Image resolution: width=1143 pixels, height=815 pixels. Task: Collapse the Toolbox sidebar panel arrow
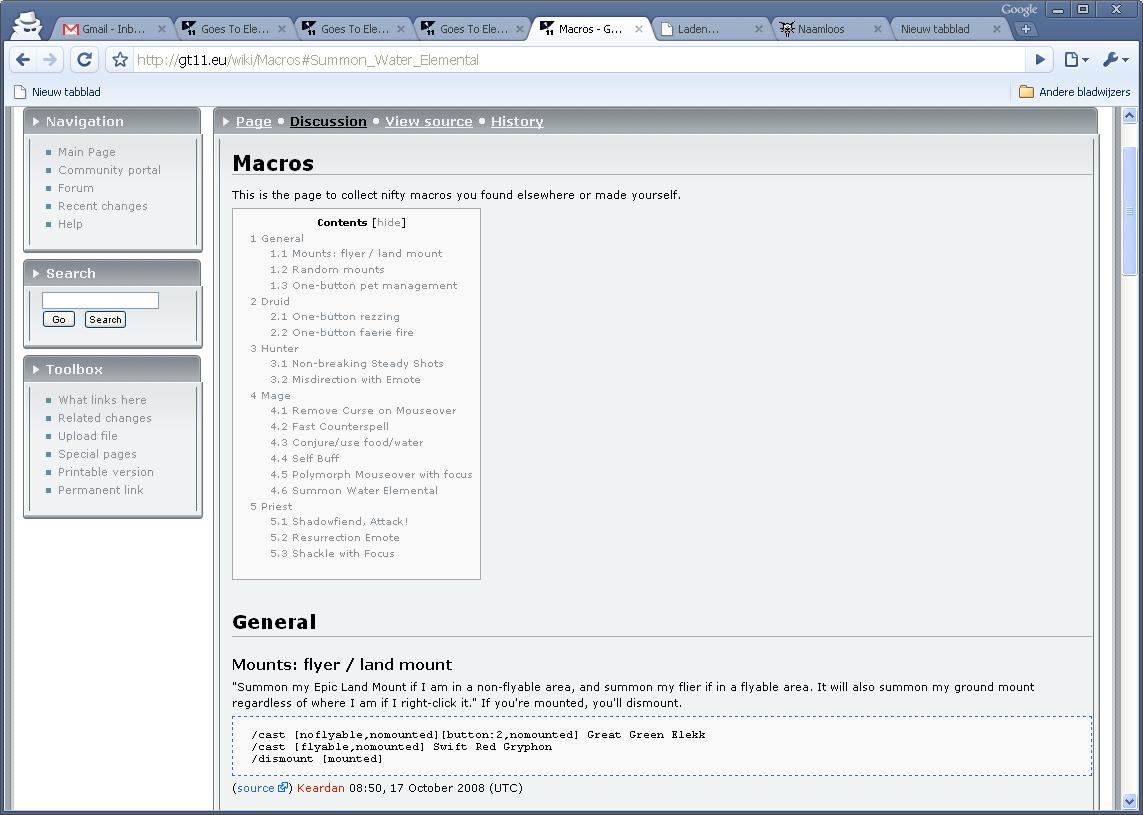[x=36, y=370]
